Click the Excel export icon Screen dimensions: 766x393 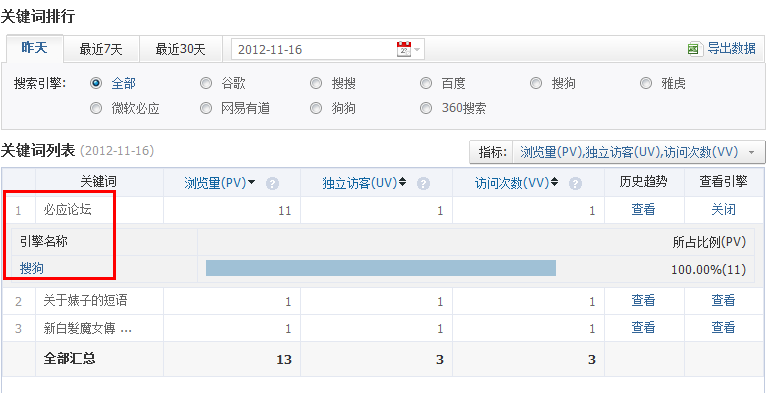(x=694, y=49)
